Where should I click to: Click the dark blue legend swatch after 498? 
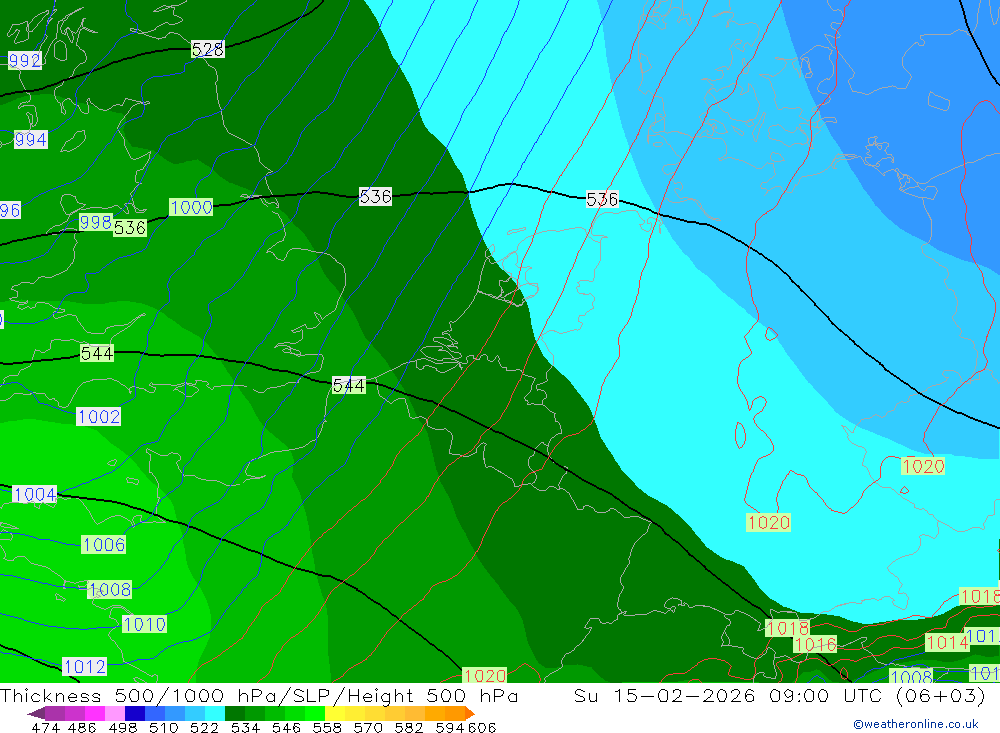135,713
